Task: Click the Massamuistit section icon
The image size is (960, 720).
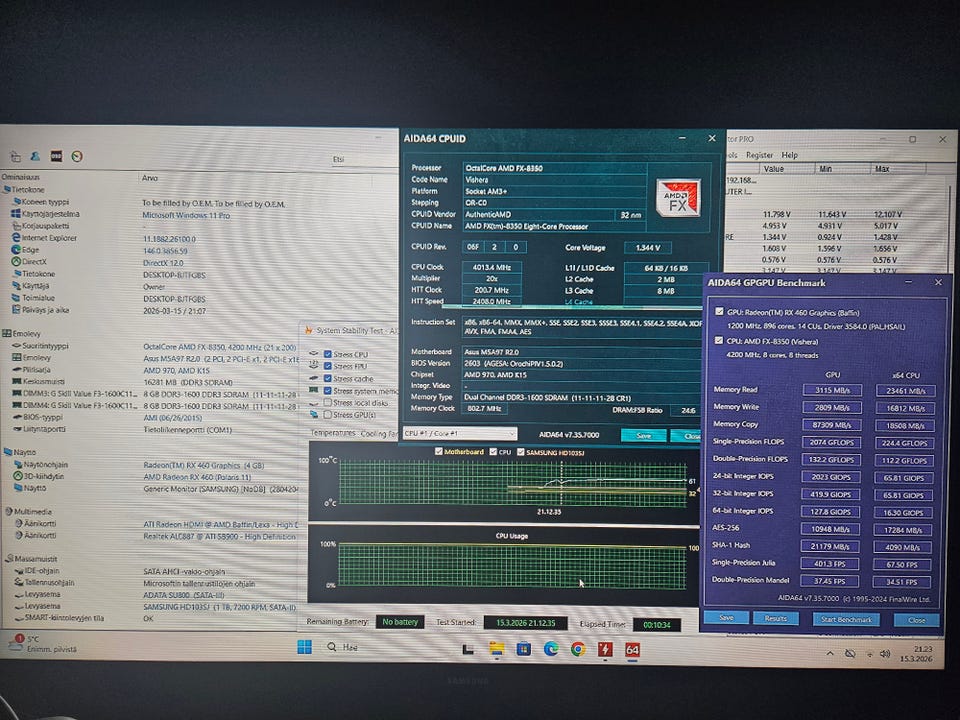Action: click(9, 558)
